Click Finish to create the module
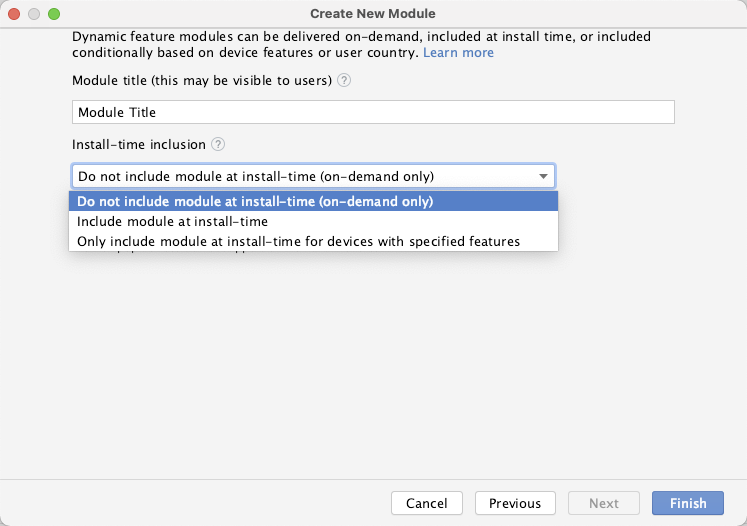 [688, 503]
